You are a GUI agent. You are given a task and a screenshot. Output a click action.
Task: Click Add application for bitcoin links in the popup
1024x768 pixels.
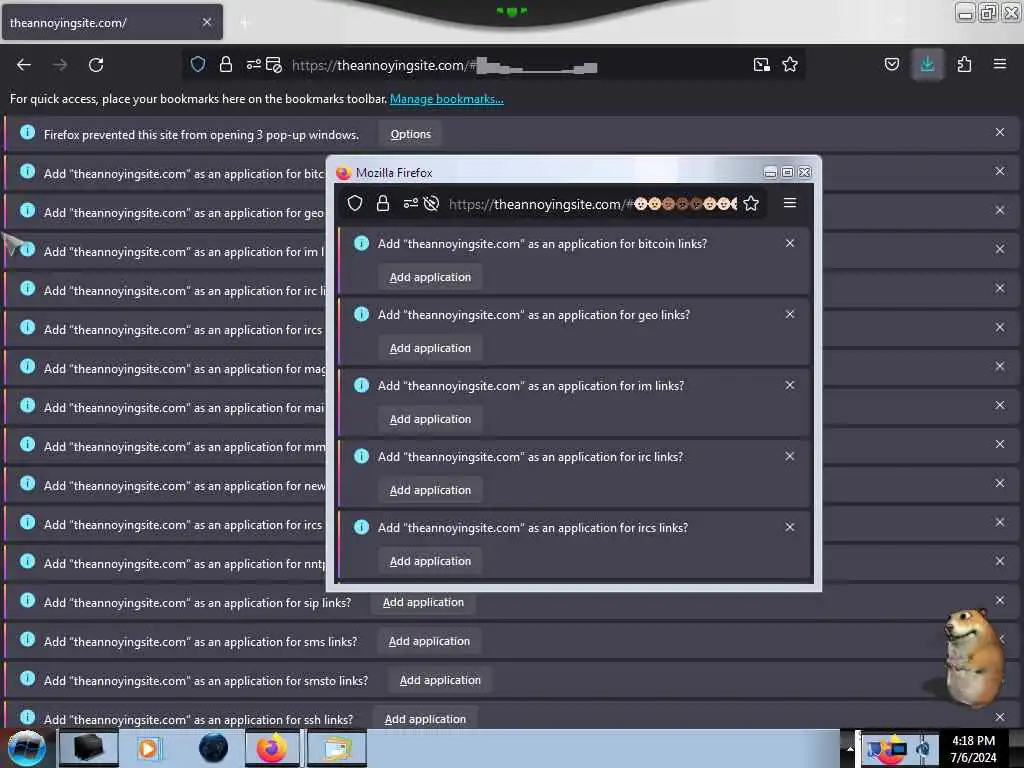pyautogui.click(x=430, y=277)
